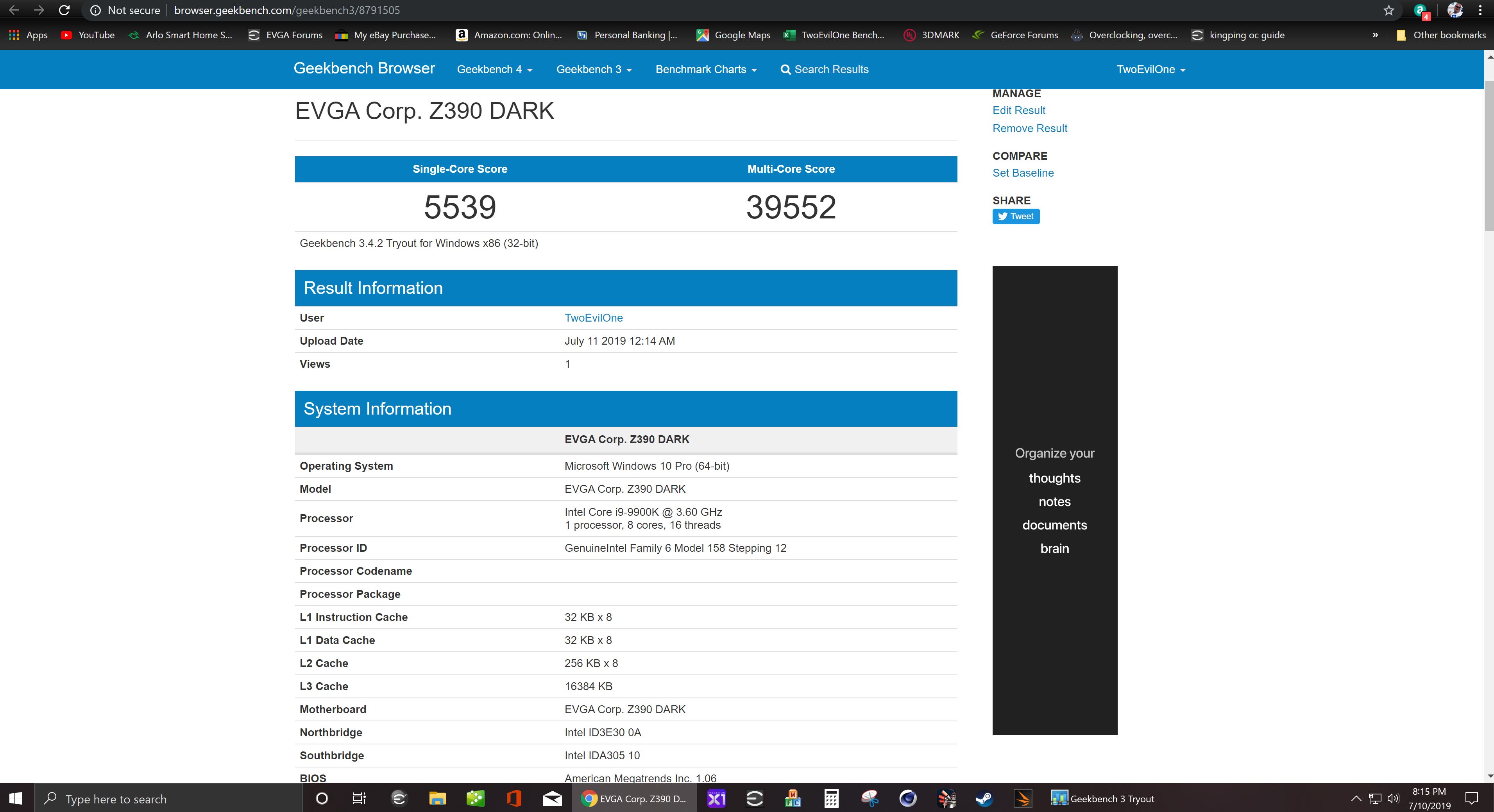Go back with the browser back arrow

[14, 10]
